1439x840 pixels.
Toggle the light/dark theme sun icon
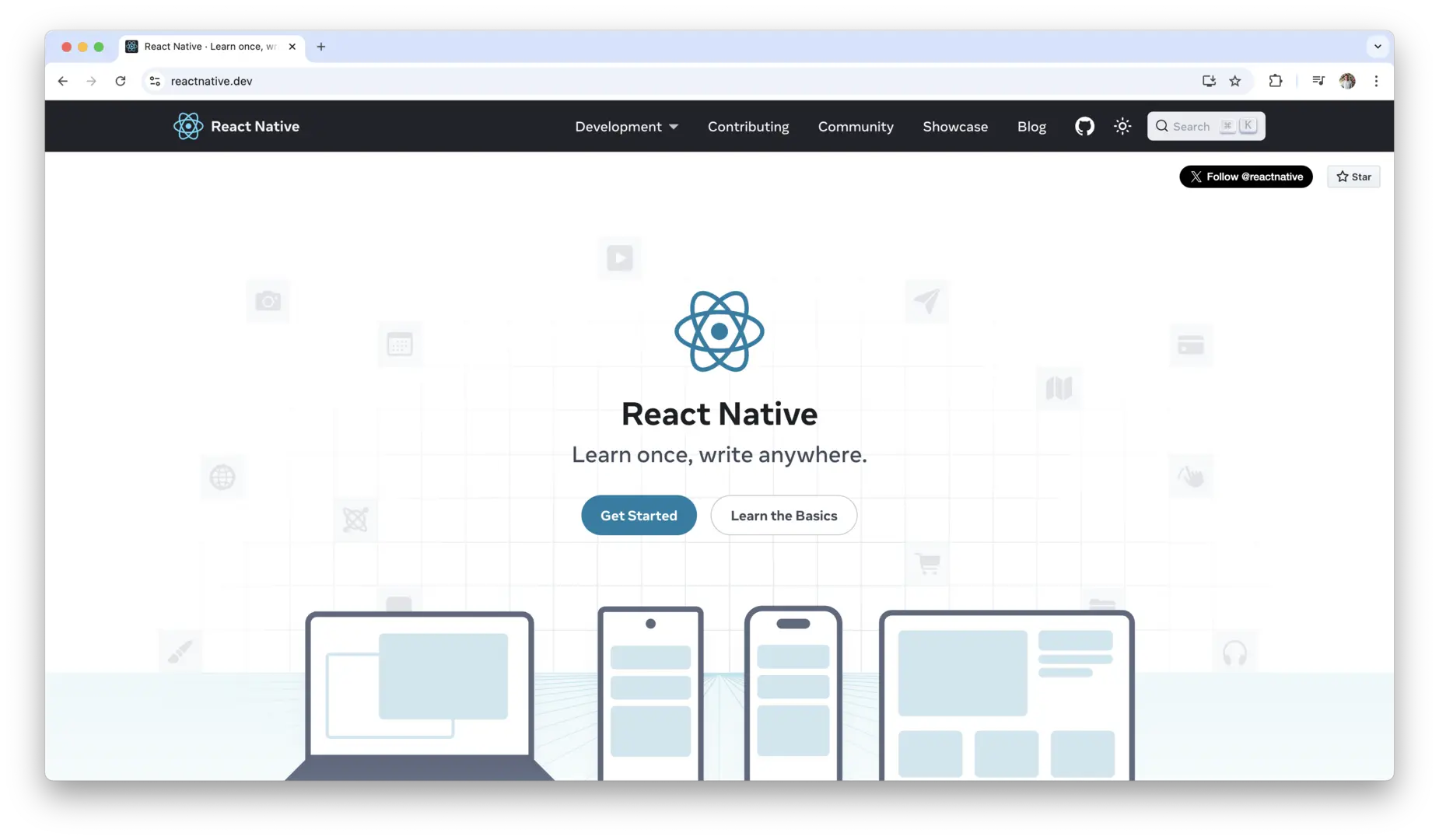[x=1122, y=126]
